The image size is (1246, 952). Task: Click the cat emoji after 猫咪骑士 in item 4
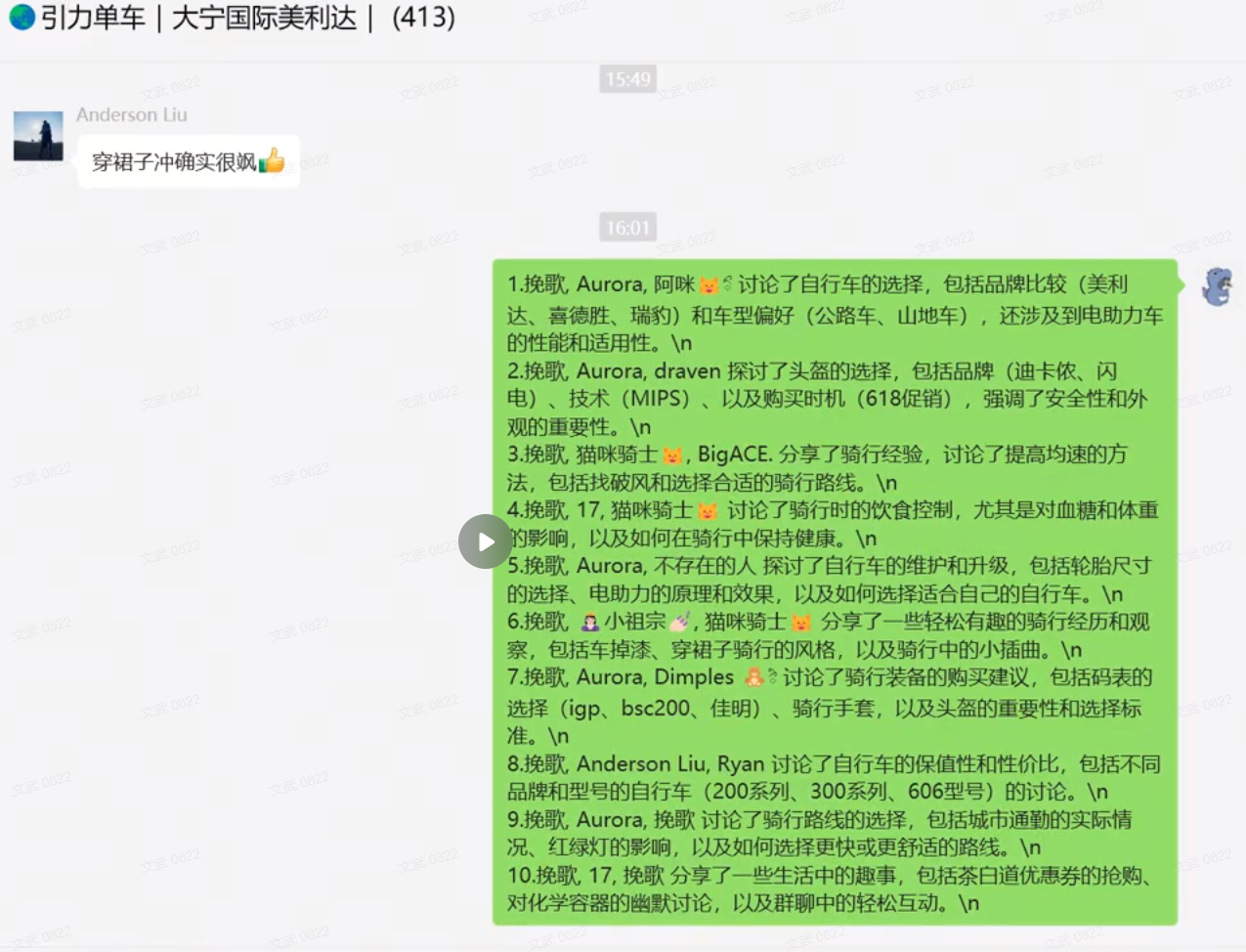(x=708, y=510)
